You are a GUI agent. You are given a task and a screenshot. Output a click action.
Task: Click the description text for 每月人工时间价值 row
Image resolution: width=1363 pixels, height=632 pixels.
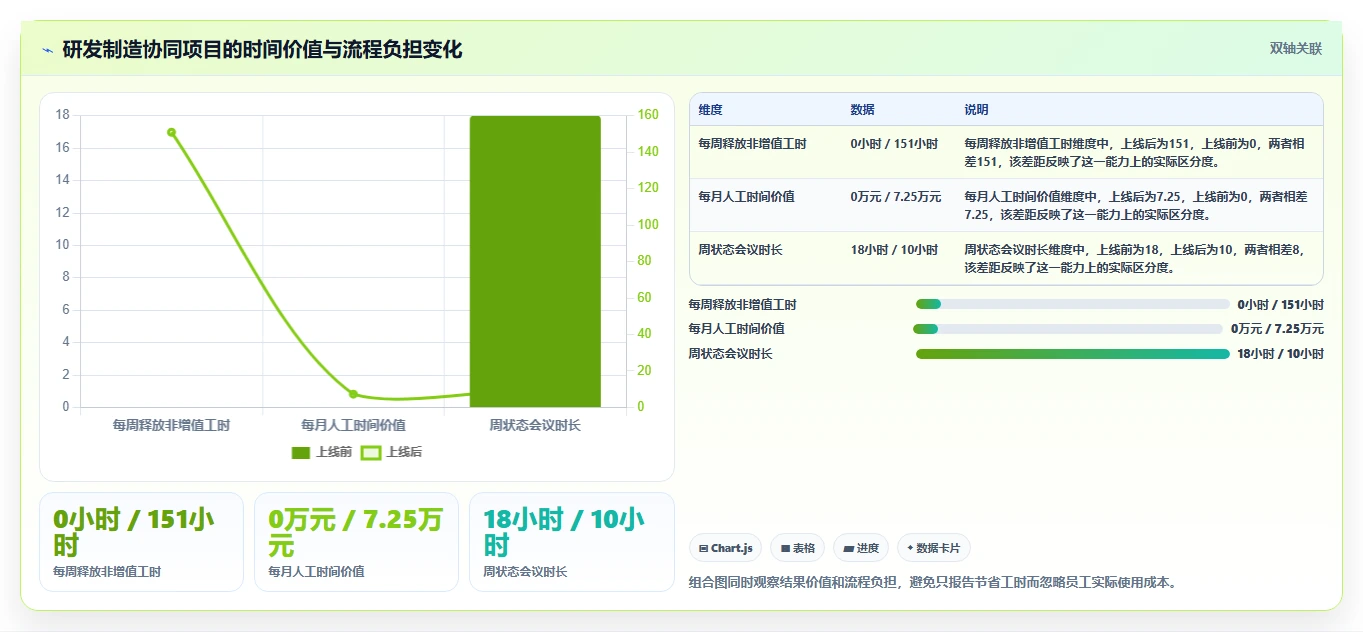click(x=1136, y=205)
